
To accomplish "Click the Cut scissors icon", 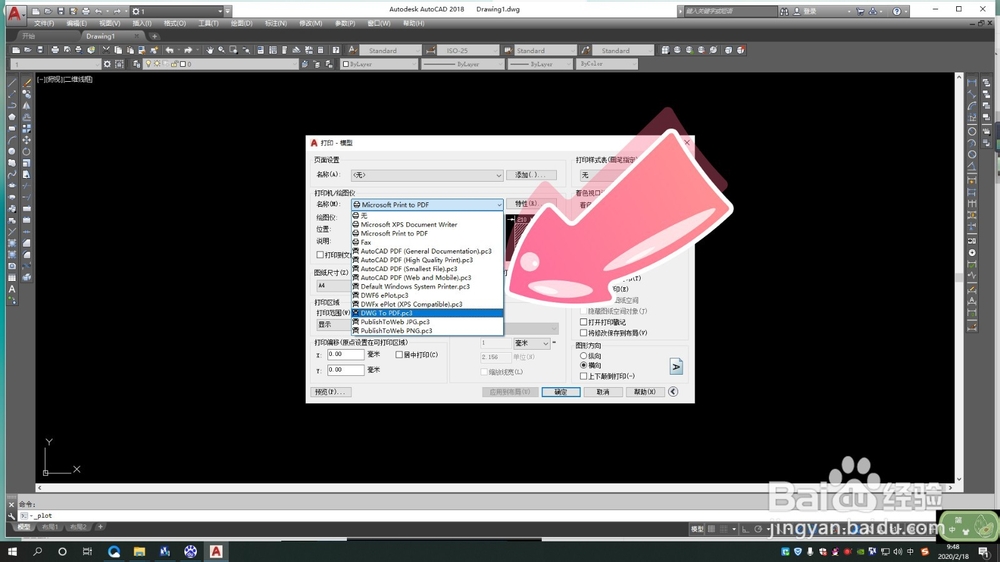I will [107, 50].
